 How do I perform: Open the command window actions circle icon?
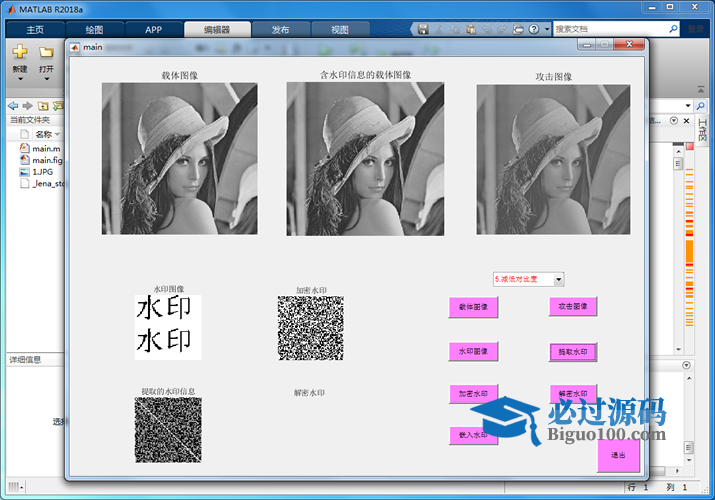click(x=686, y=365)
